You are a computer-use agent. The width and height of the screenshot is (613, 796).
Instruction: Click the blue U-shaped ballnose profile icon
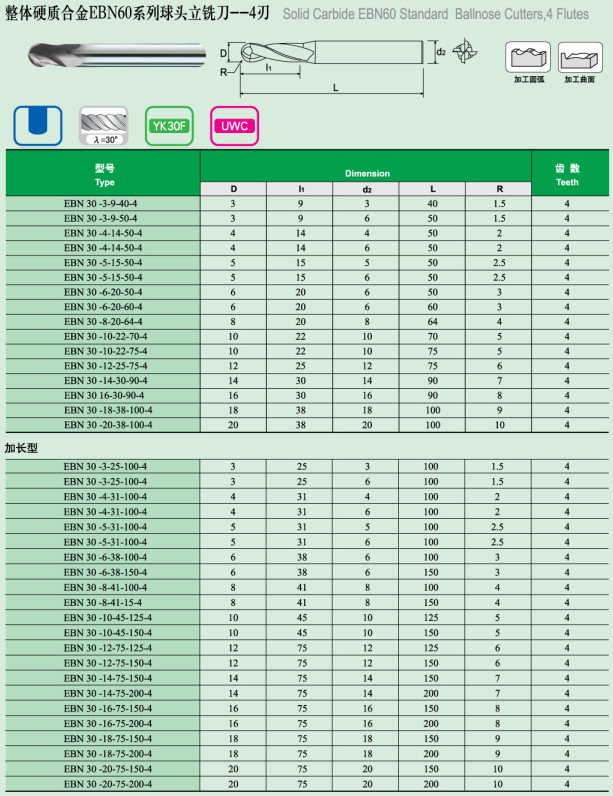coord(38,125)
